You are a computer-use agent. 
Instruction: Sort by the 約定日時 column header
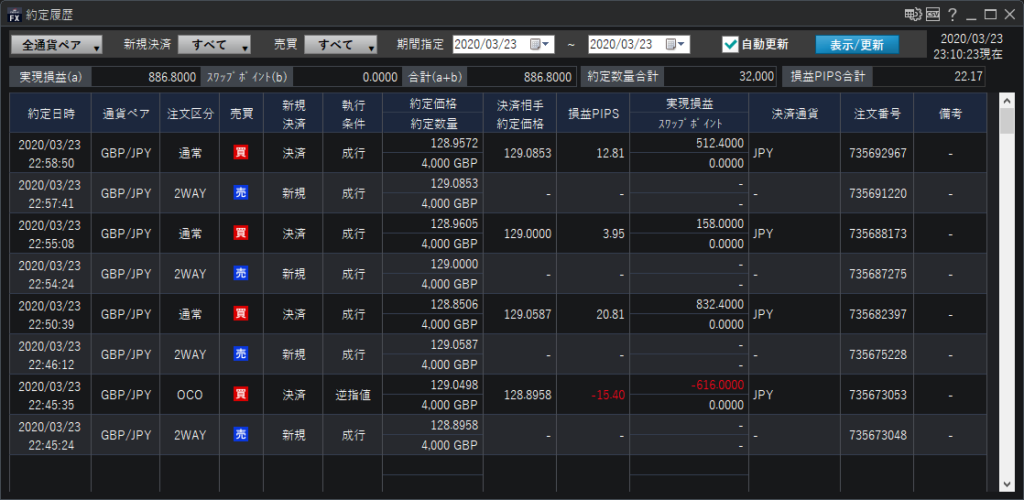pos(50,113)
